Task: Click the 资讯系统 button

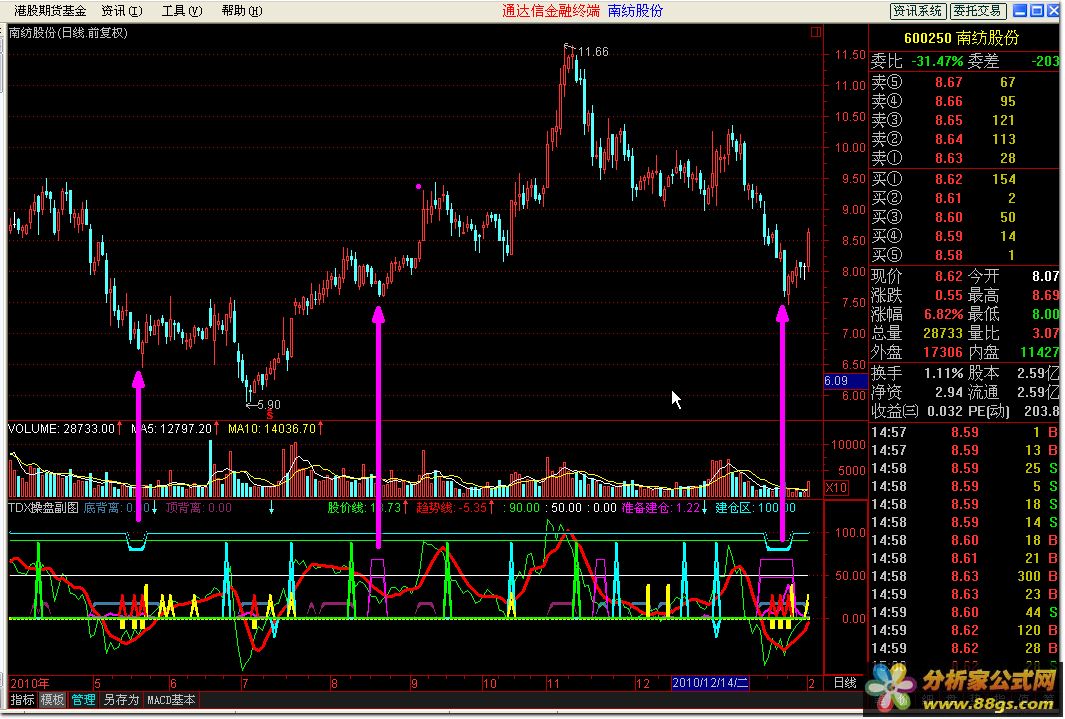Action: coord(918,11)
